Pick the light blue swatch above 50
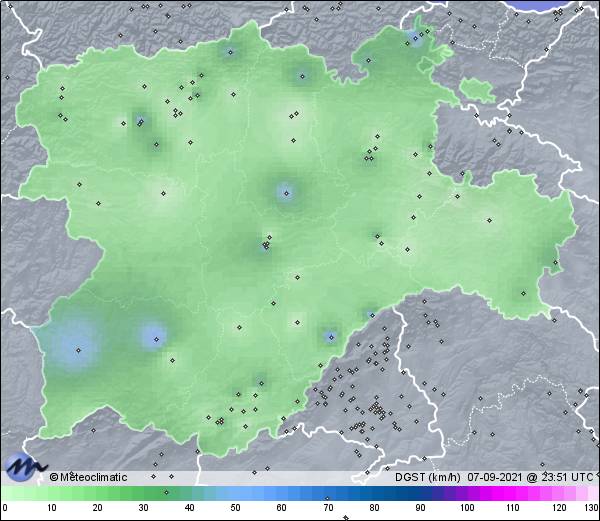600x521 pixels. coord(235,494)
